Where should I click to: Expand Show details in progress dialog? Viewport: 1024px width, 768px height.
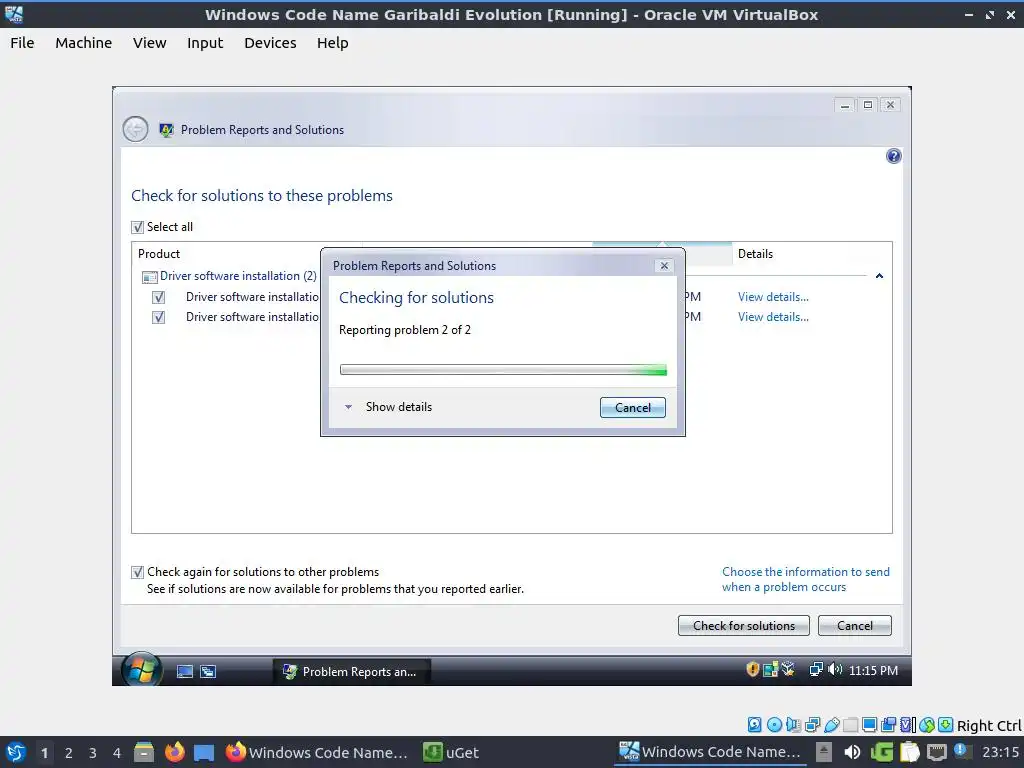coord(388,407)
